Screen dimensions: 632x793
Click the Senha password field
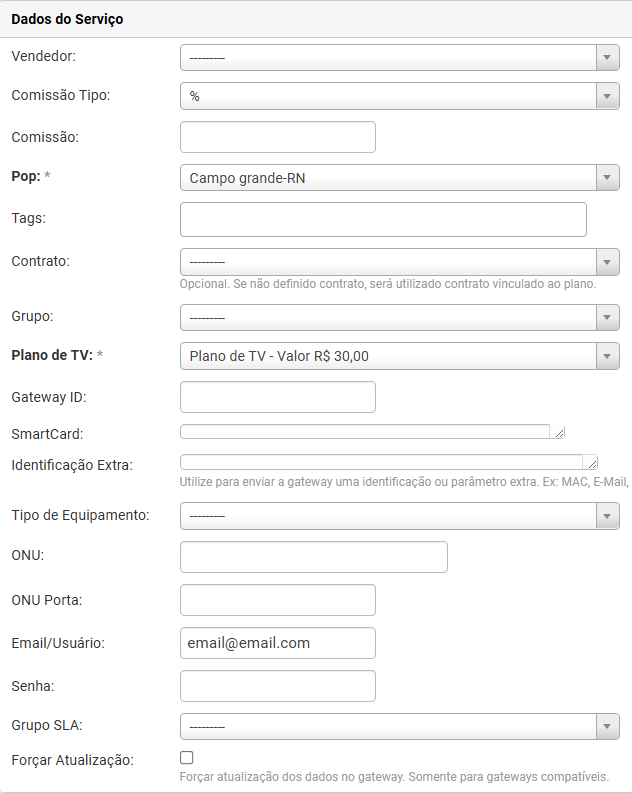pos(277,686)
